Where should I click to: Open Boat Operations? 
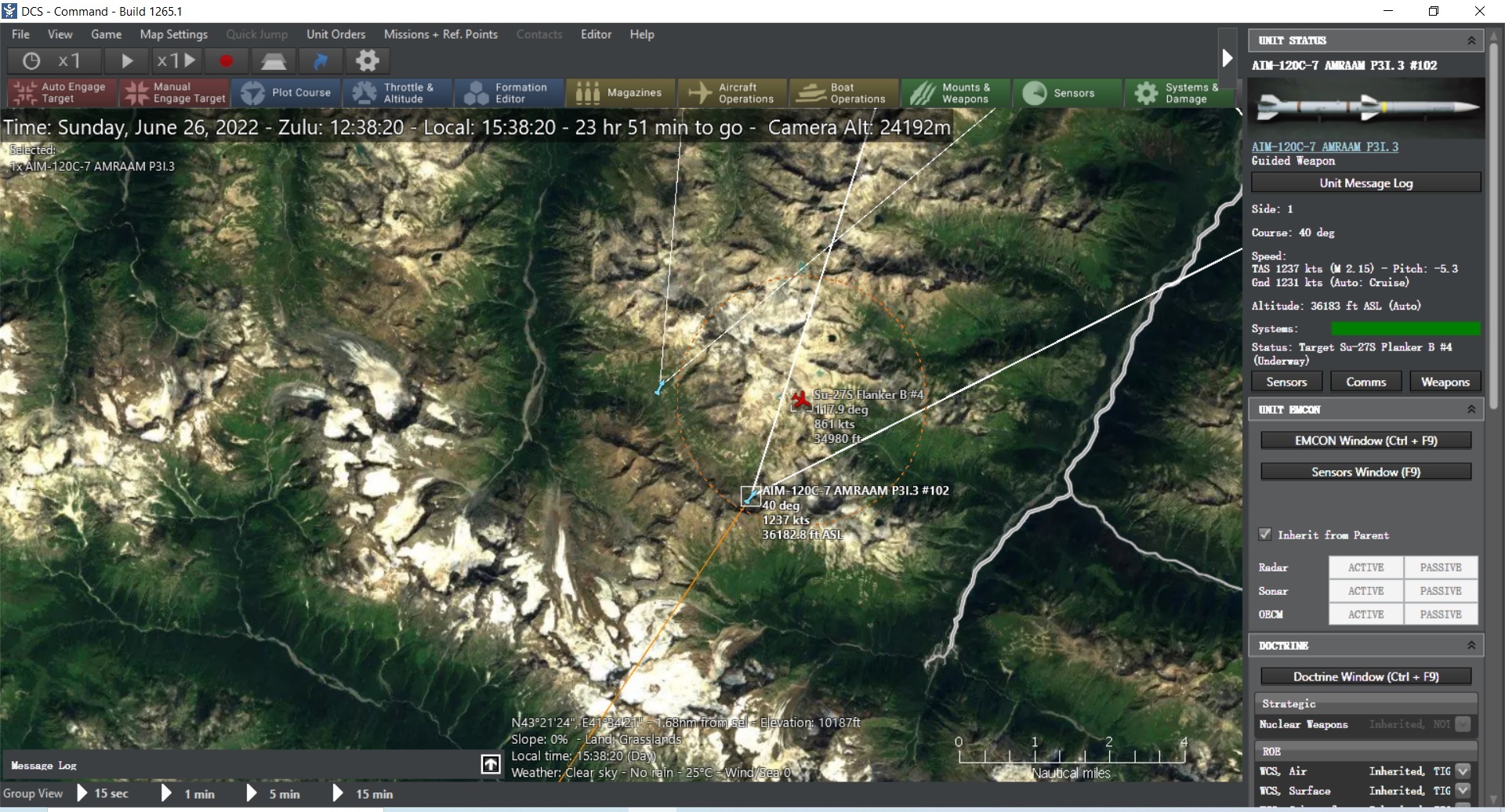click(x=843, y=92)
